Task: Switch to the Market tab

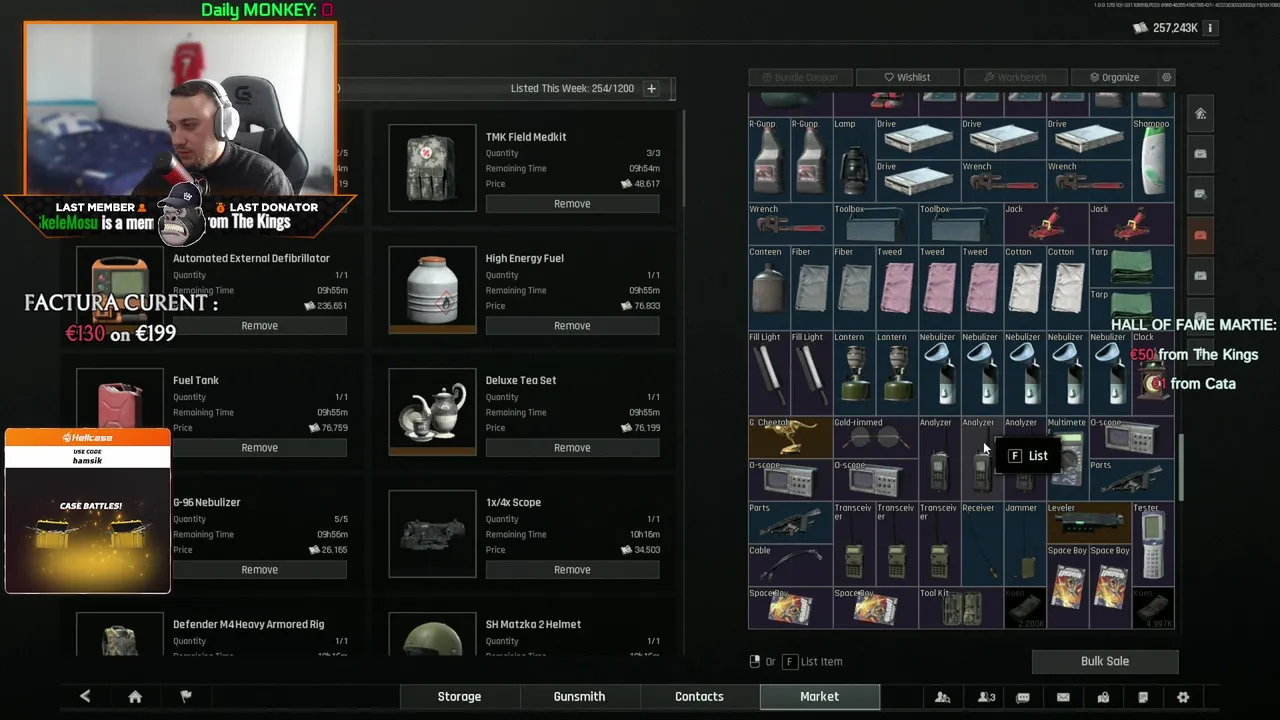Action: click(819, 697)
